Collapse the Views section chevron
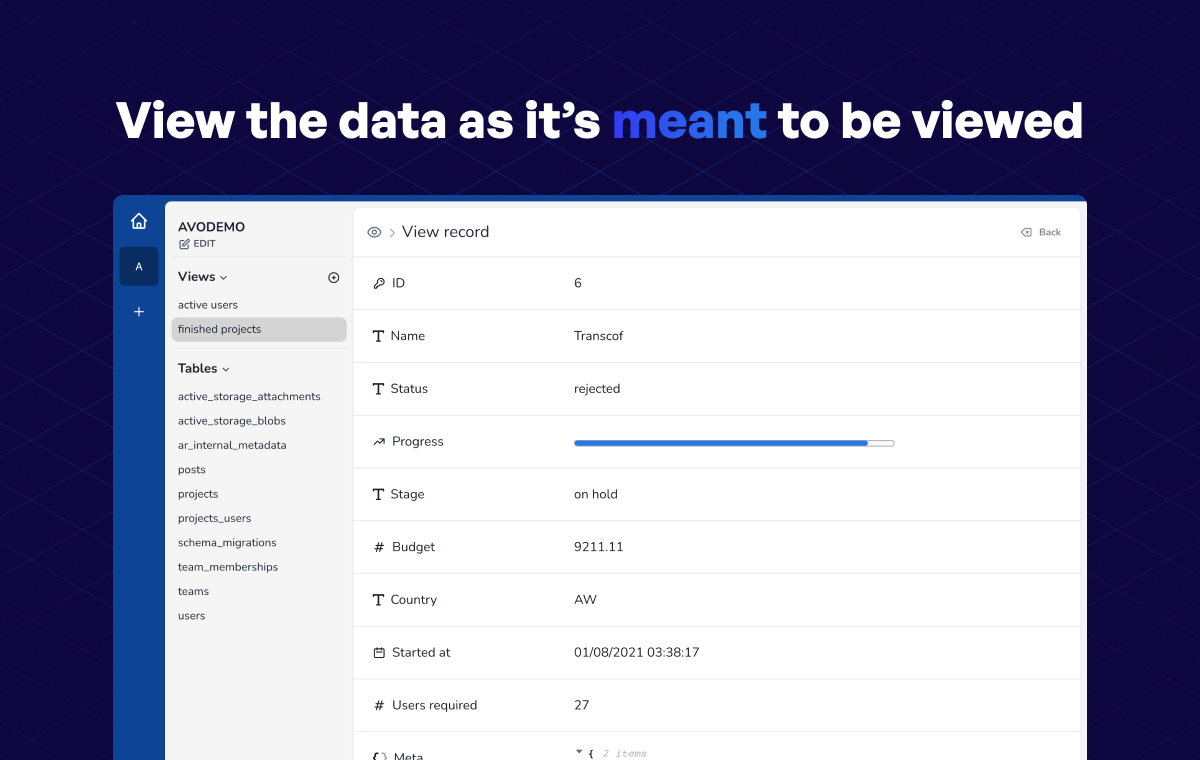Screen dimensions: 1200x760 pyautogui.click(x=224, y=278)
